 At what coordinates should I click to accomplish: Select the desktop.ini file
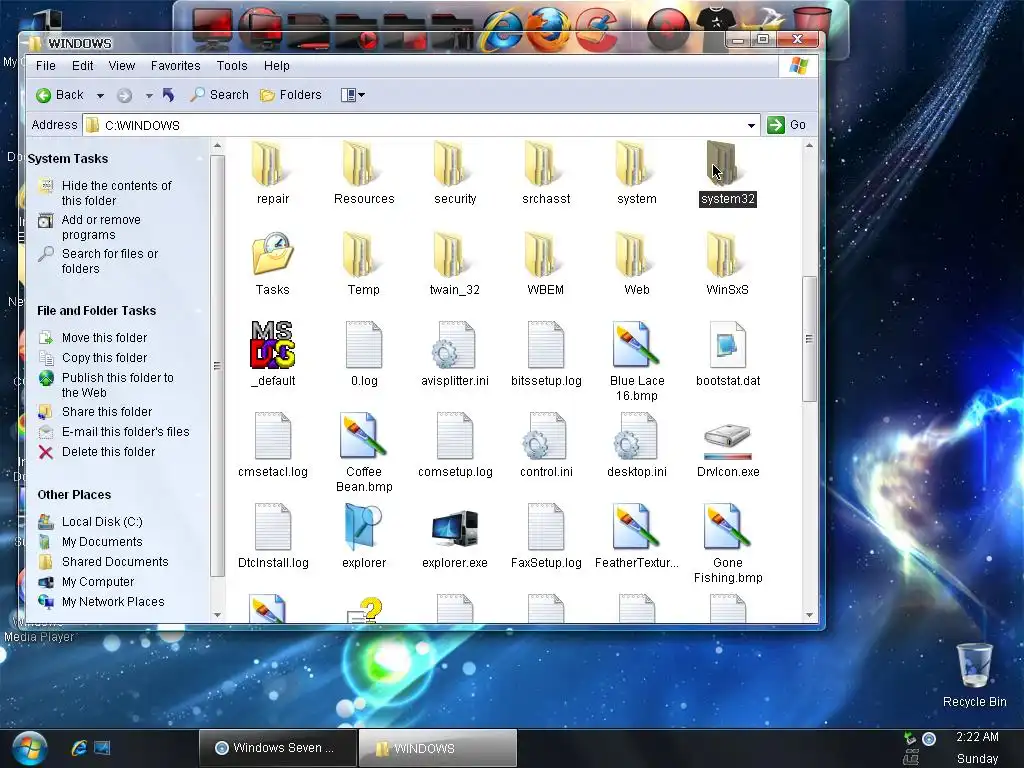click(x=637, y=445)
